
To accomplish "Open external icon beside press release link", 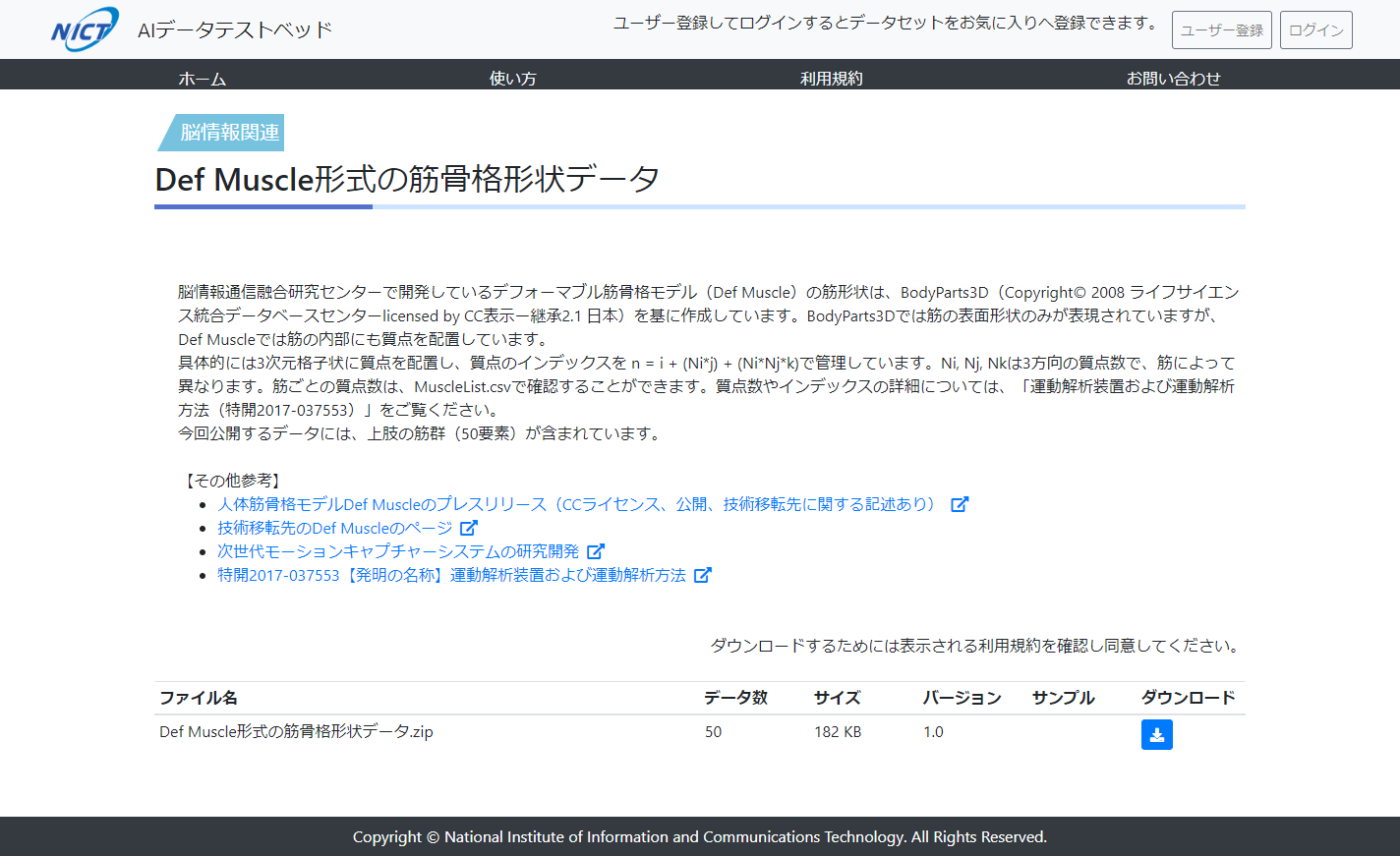I will pos(960,504).
